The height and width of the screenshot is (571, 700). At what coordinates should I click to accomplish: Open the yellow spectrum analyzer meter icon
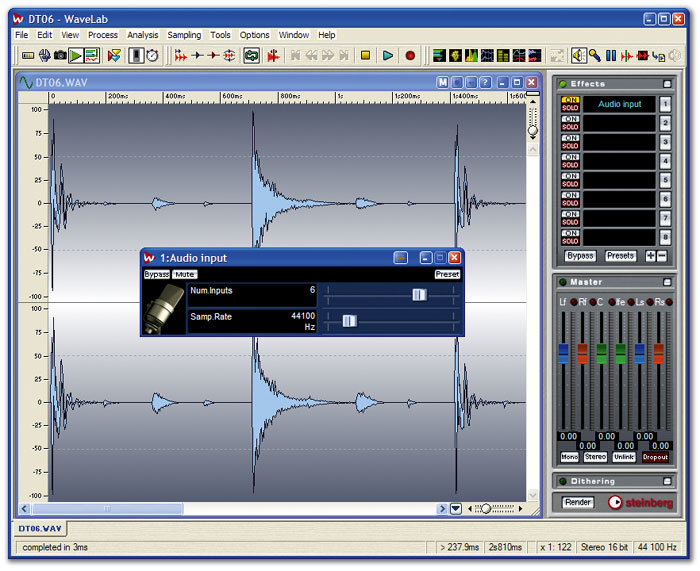[x=471, y=56]
